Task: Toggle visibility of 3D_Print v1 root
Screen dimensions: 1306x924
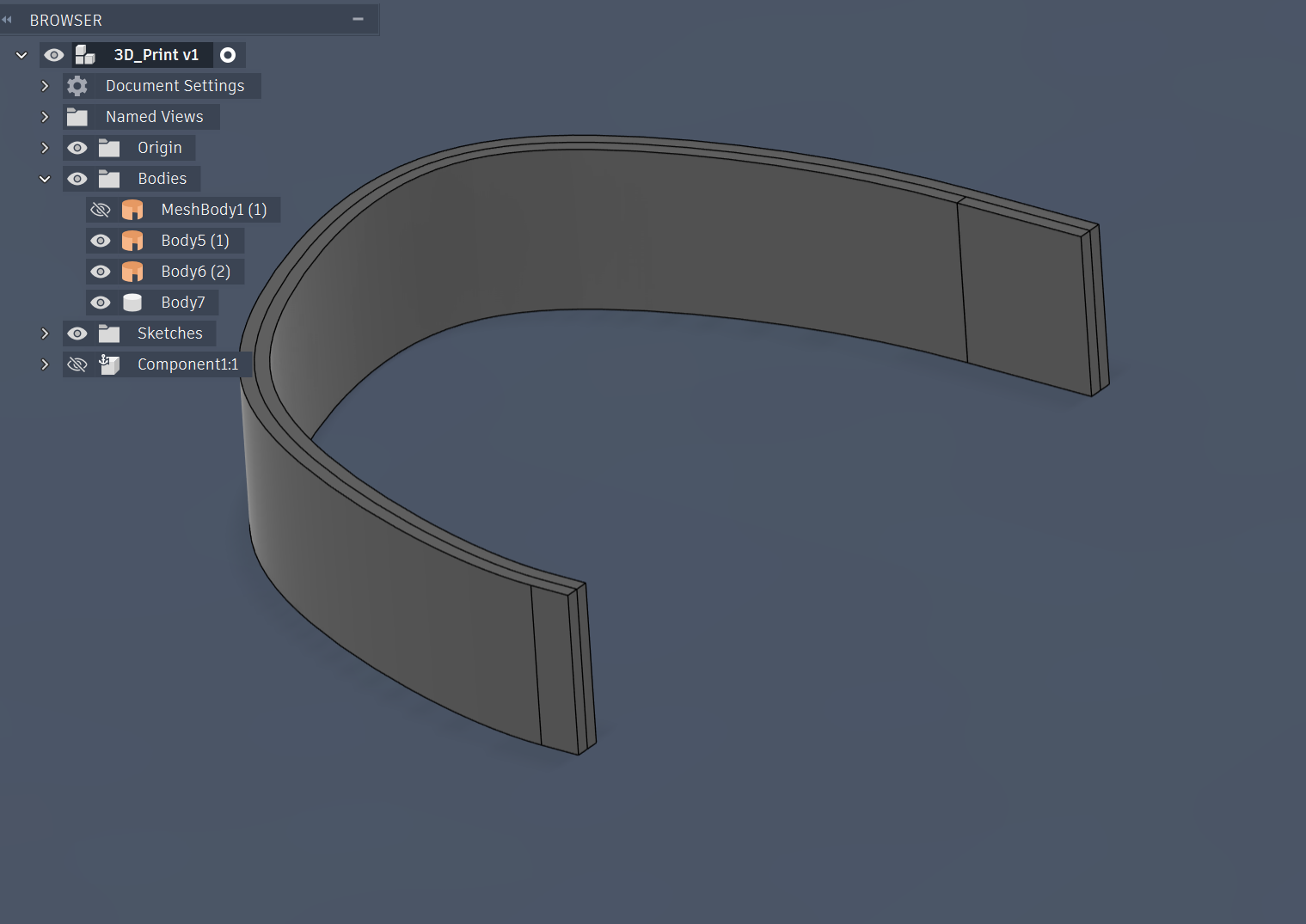Action: [x=54, y=55]
